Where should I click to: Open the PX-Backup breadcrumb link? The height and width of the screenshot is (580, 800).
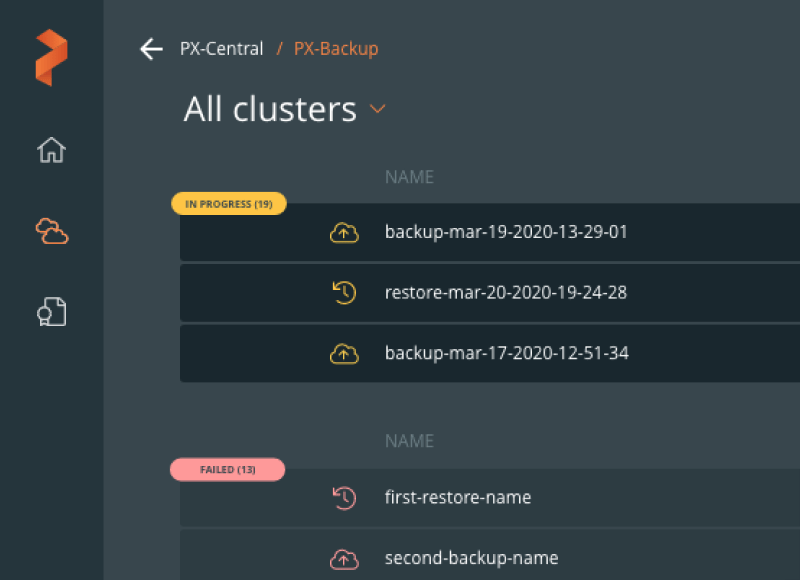click(335, 48)
